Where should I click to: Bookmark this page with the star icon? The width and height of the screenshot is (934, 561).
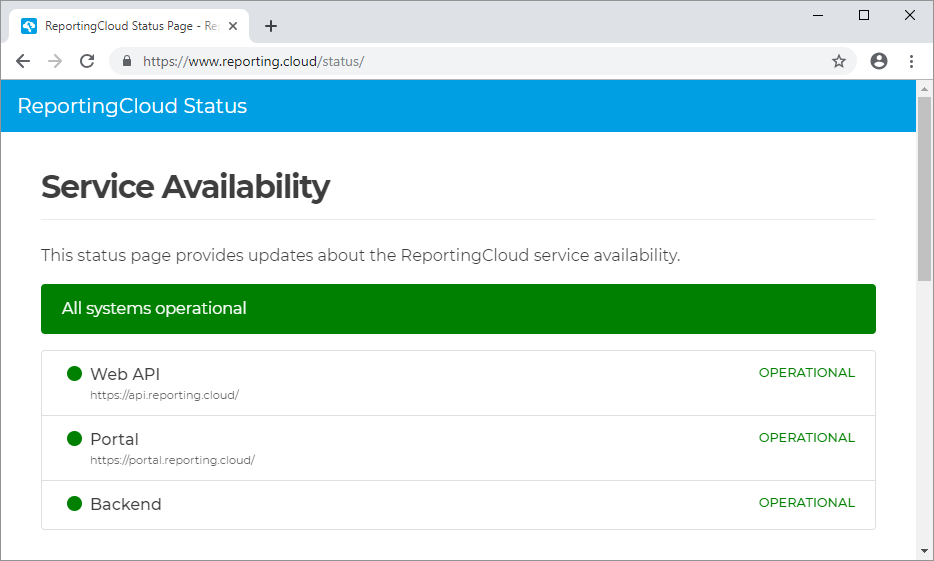[x=839, y=61]
